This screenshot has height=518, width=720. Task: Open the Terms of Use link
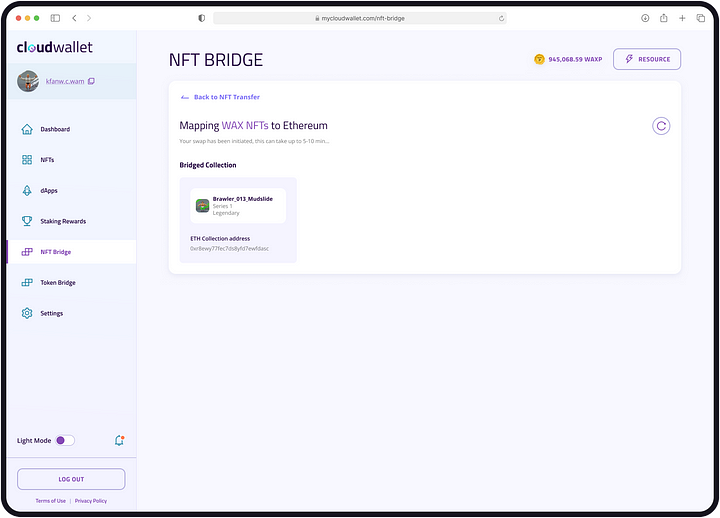[51, 501]
